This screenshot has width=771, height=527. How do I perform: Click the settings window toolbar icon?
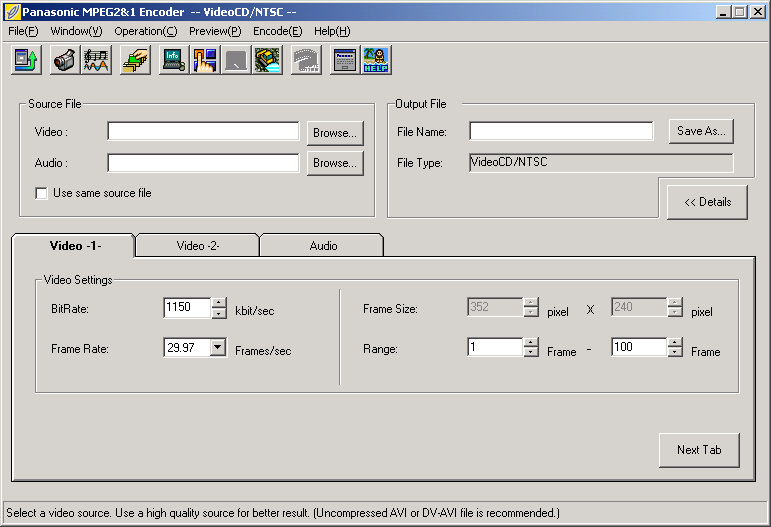point(345,60)
